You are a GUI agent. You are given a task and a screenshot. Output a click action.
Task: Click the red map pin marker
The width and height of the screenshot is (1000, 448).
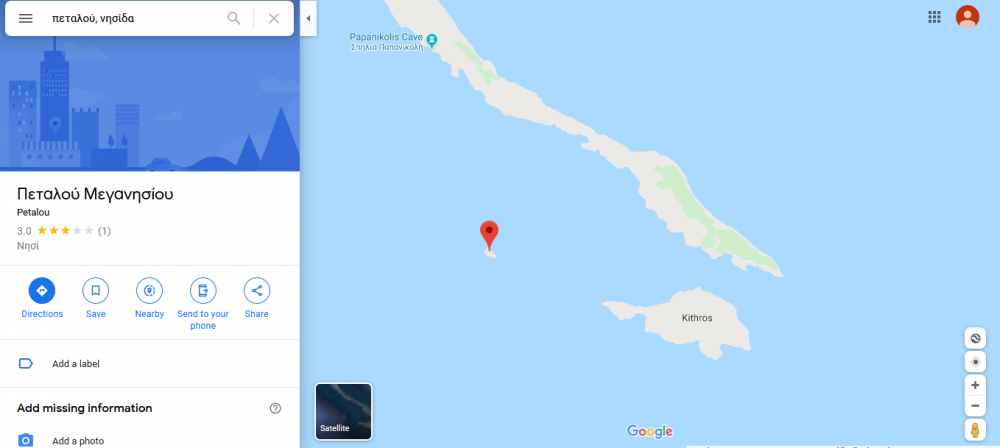[x=489, y=235]
